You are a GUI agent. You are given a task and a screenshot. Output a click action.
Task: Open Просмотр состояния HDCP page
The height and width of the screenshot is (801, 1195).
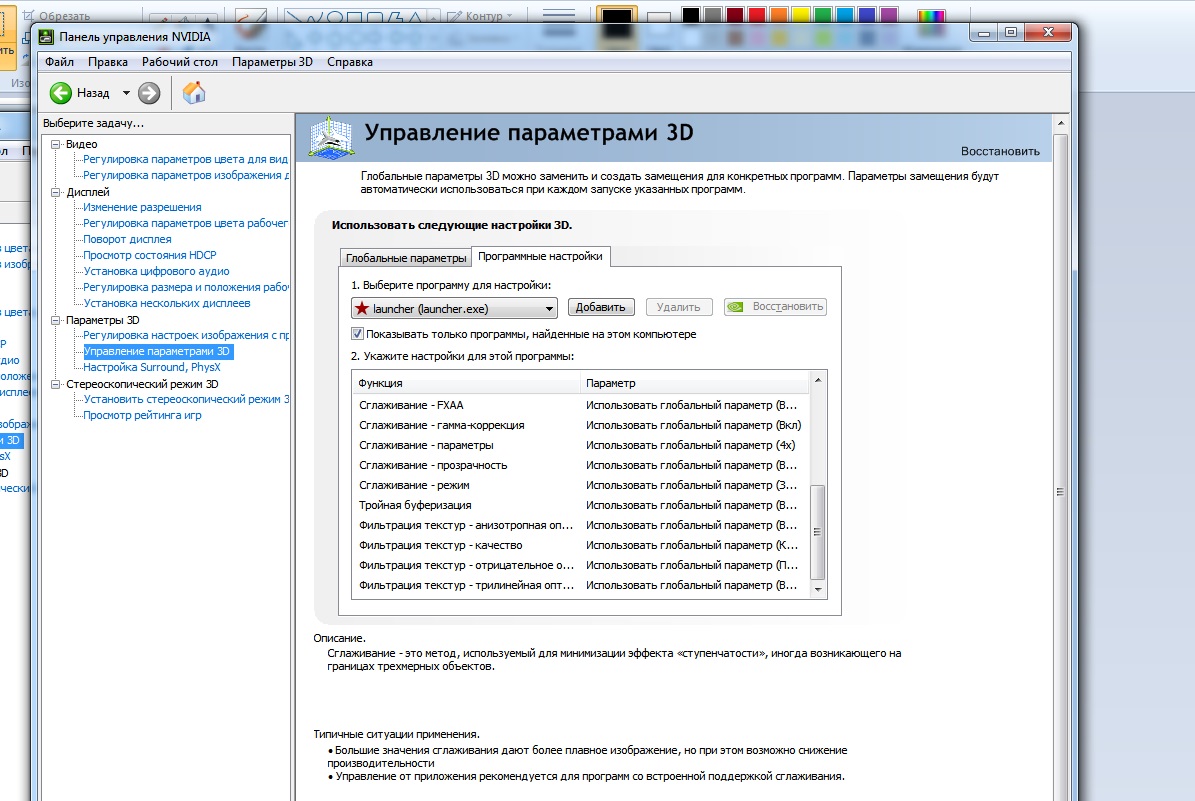(x=149, y=255)
